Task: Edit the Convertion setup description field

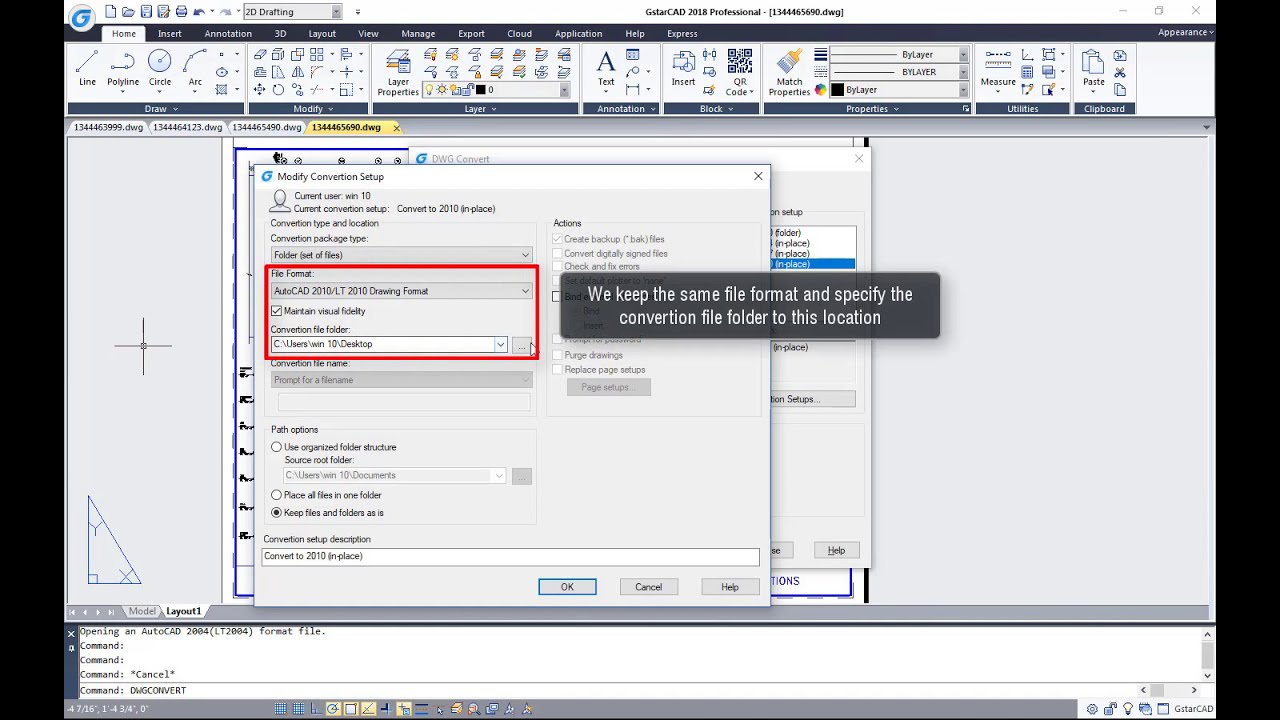Action: [511, 556]
